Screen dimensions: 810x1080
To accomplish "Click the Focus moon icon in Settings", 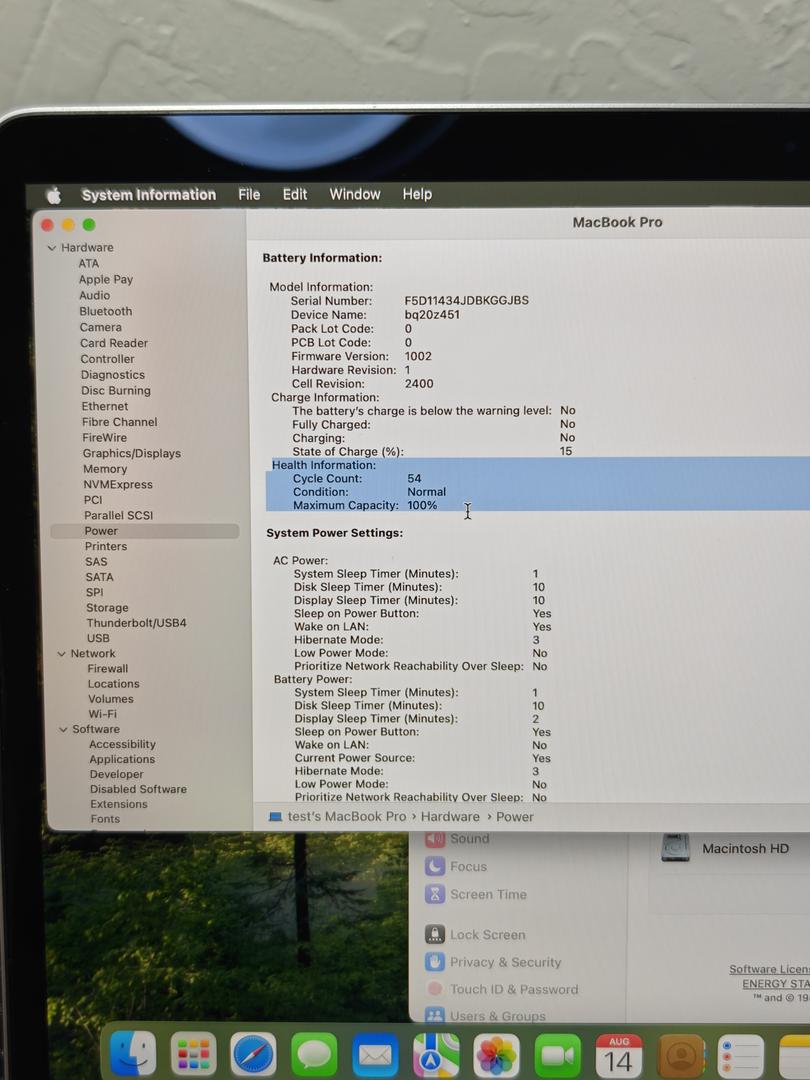I will point(435,866).
